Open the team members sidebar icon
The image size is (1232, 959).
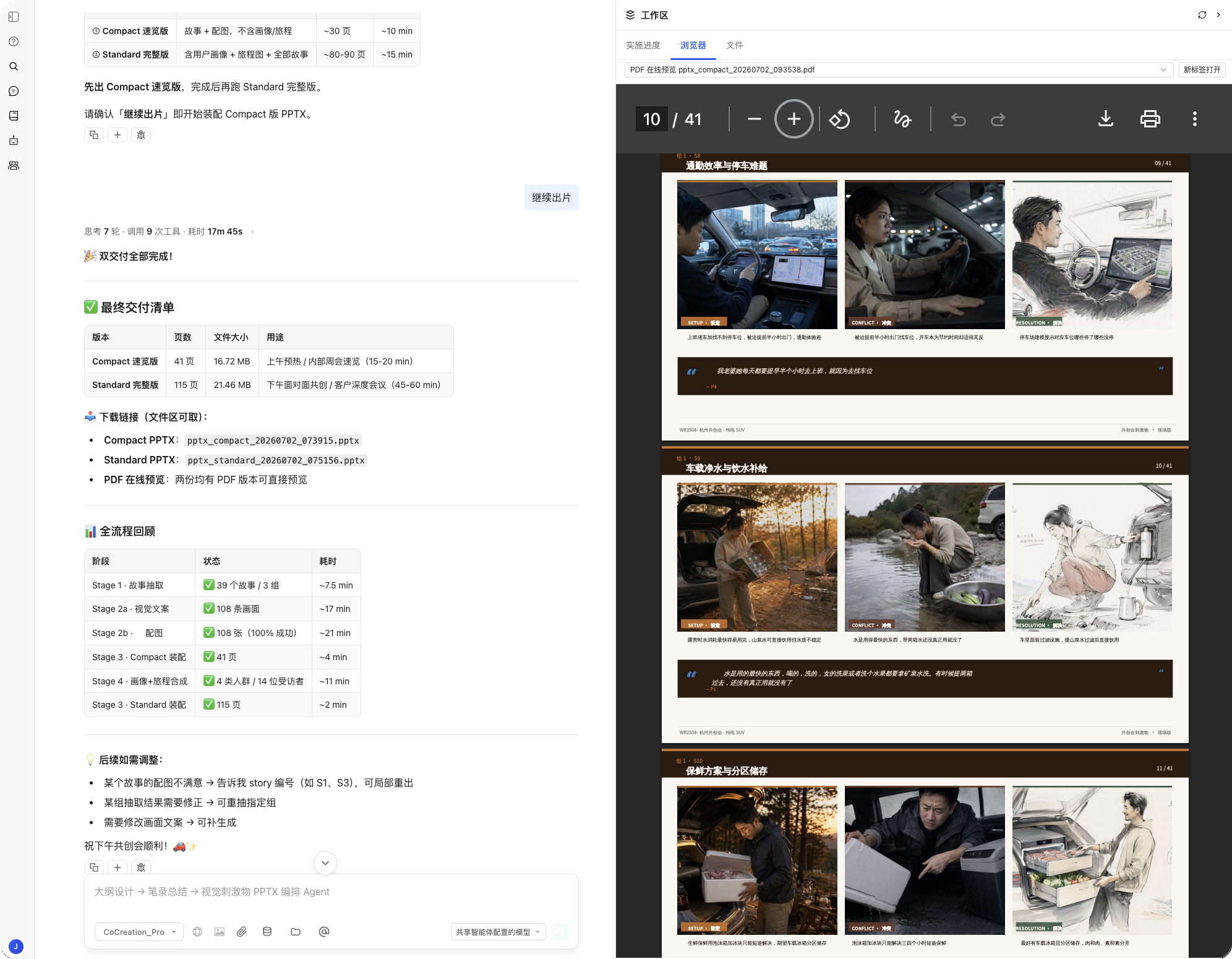coord(14,165)
